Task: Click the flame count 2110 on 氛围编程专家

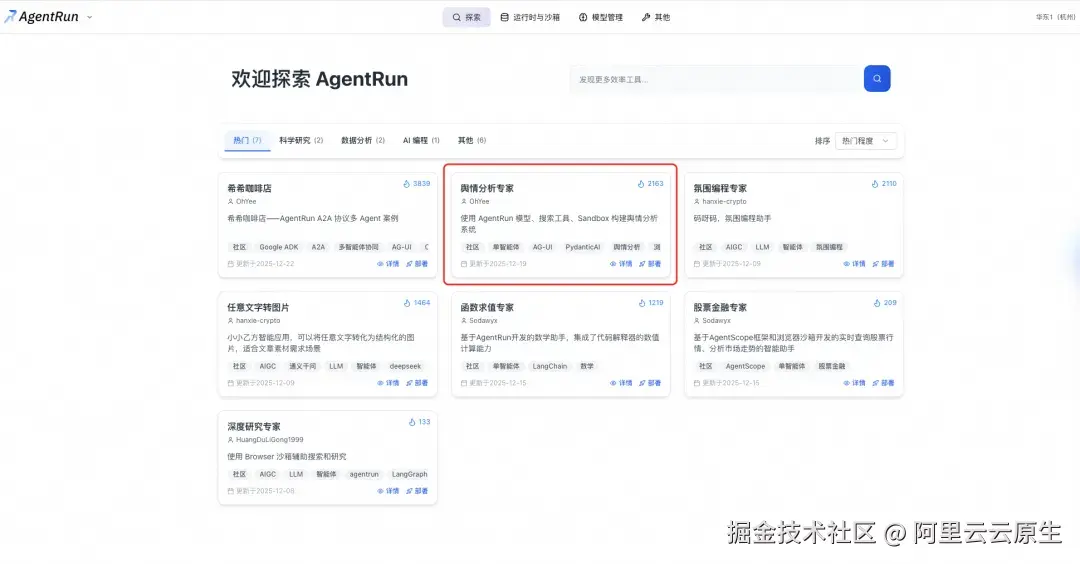Action: click(884, 184)
